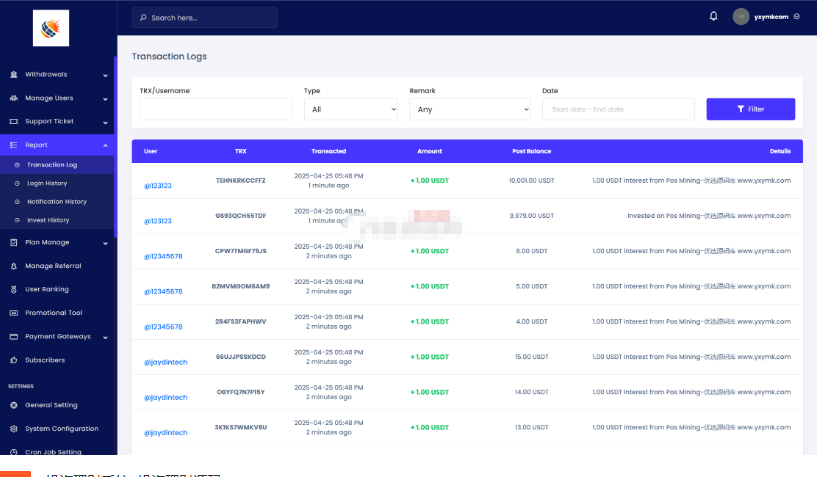This screenshot has width=819, height=477.
Task: Click the Subscribers sidebar icon
Action: [x=13, y=360]
